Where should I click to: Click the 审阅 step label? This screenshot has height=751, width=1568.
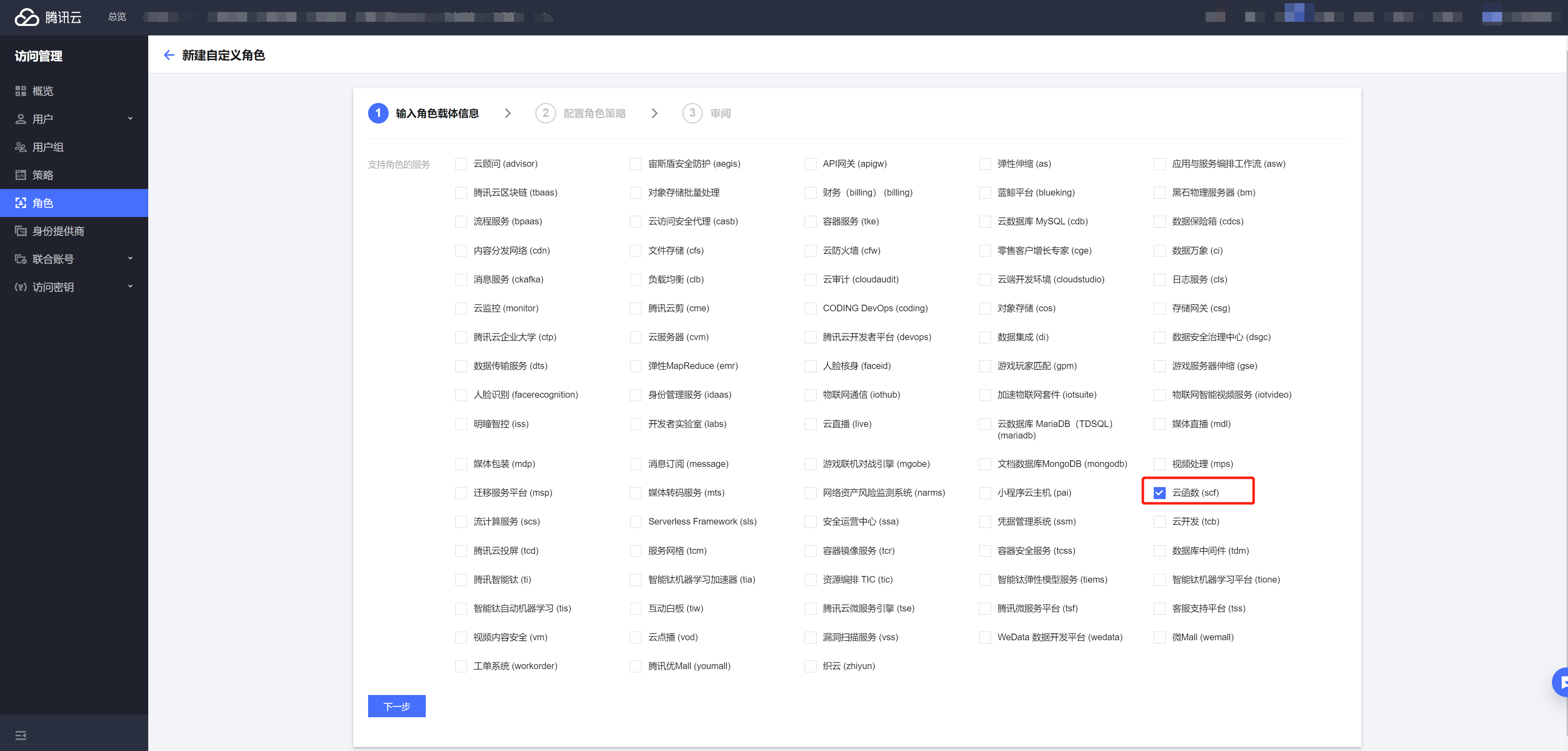[x=720, y=113]
